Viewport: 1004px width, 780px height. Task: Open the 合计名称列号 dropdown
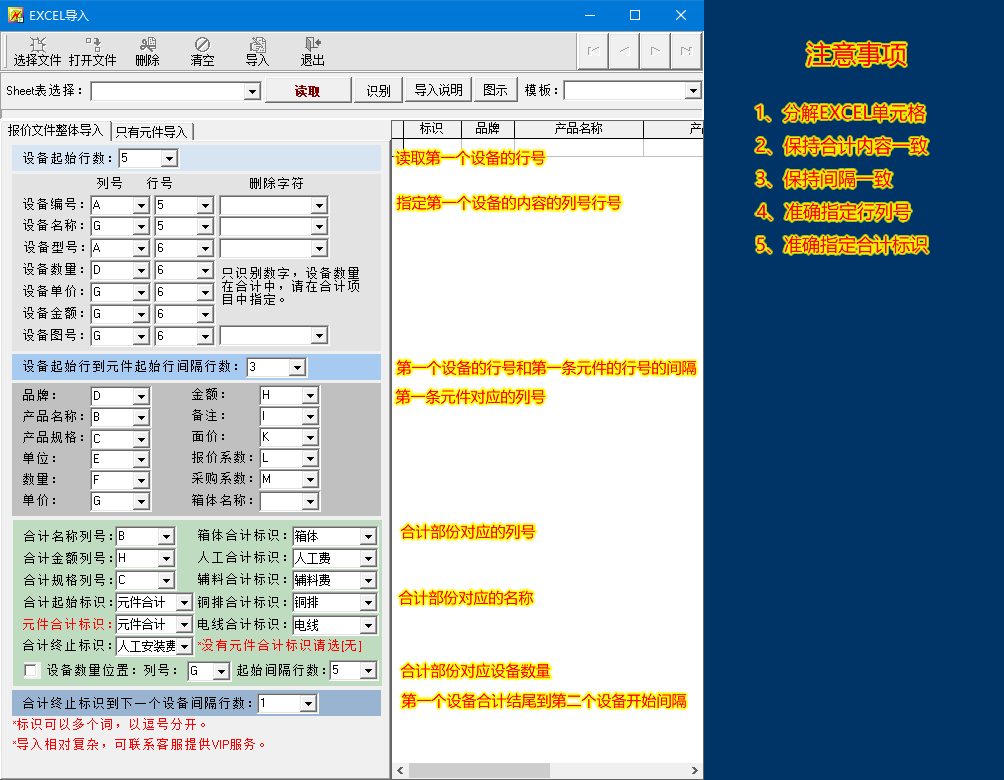click(166, 537)
